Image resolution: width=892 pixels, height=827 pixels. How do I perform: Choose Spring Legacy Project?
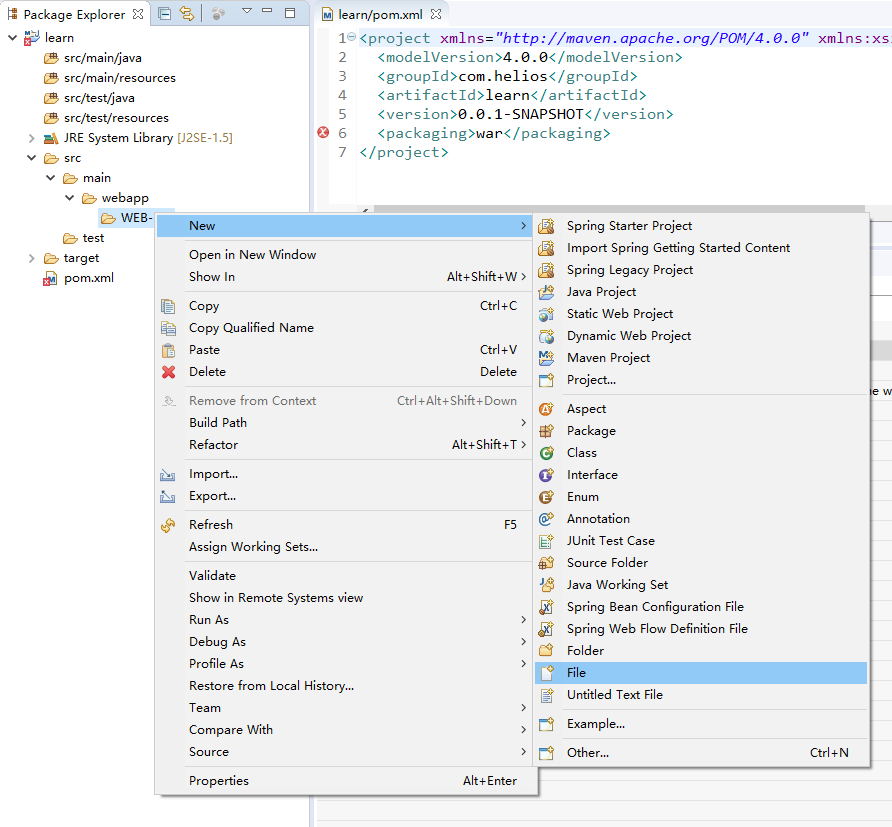701,270
